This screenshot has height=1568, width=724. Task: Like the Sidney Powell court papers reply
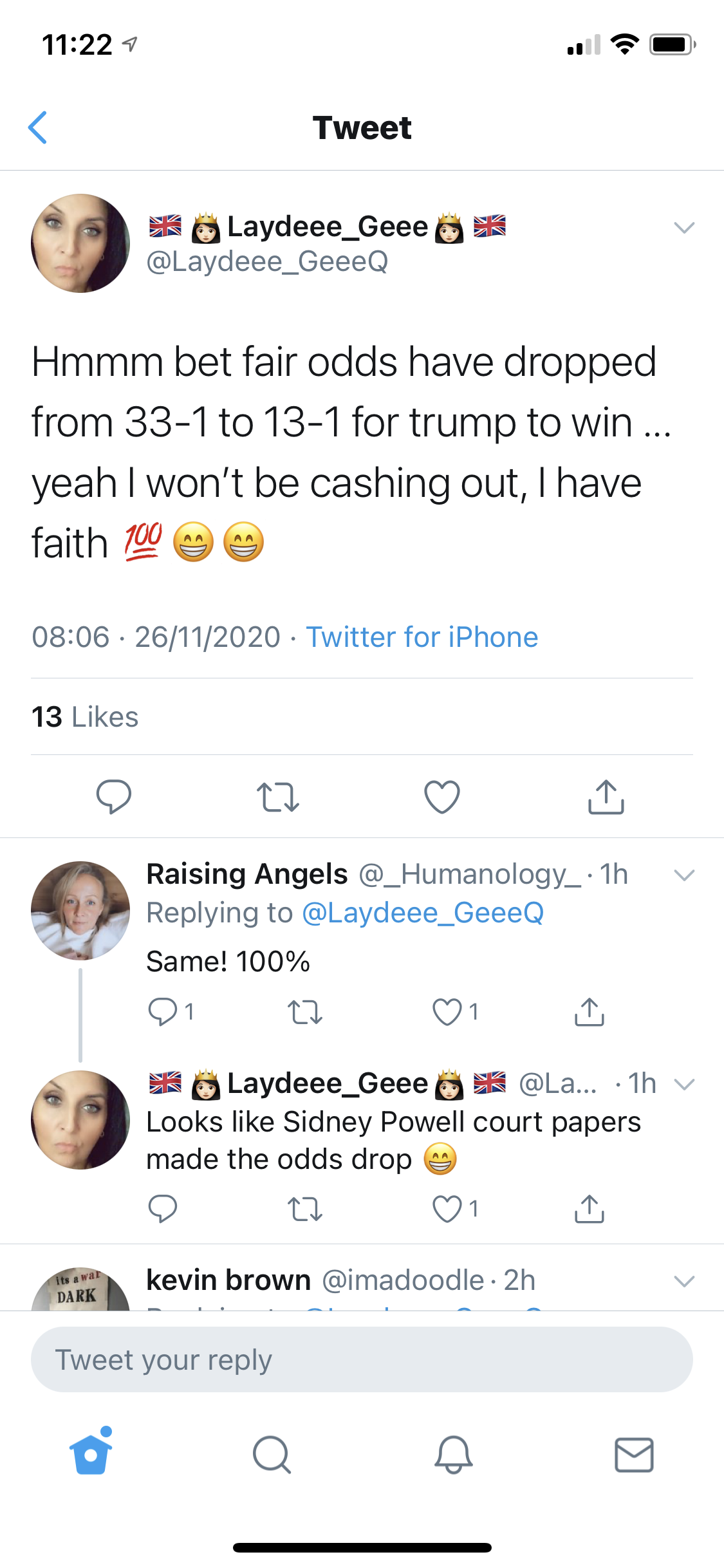(447, 1209)
